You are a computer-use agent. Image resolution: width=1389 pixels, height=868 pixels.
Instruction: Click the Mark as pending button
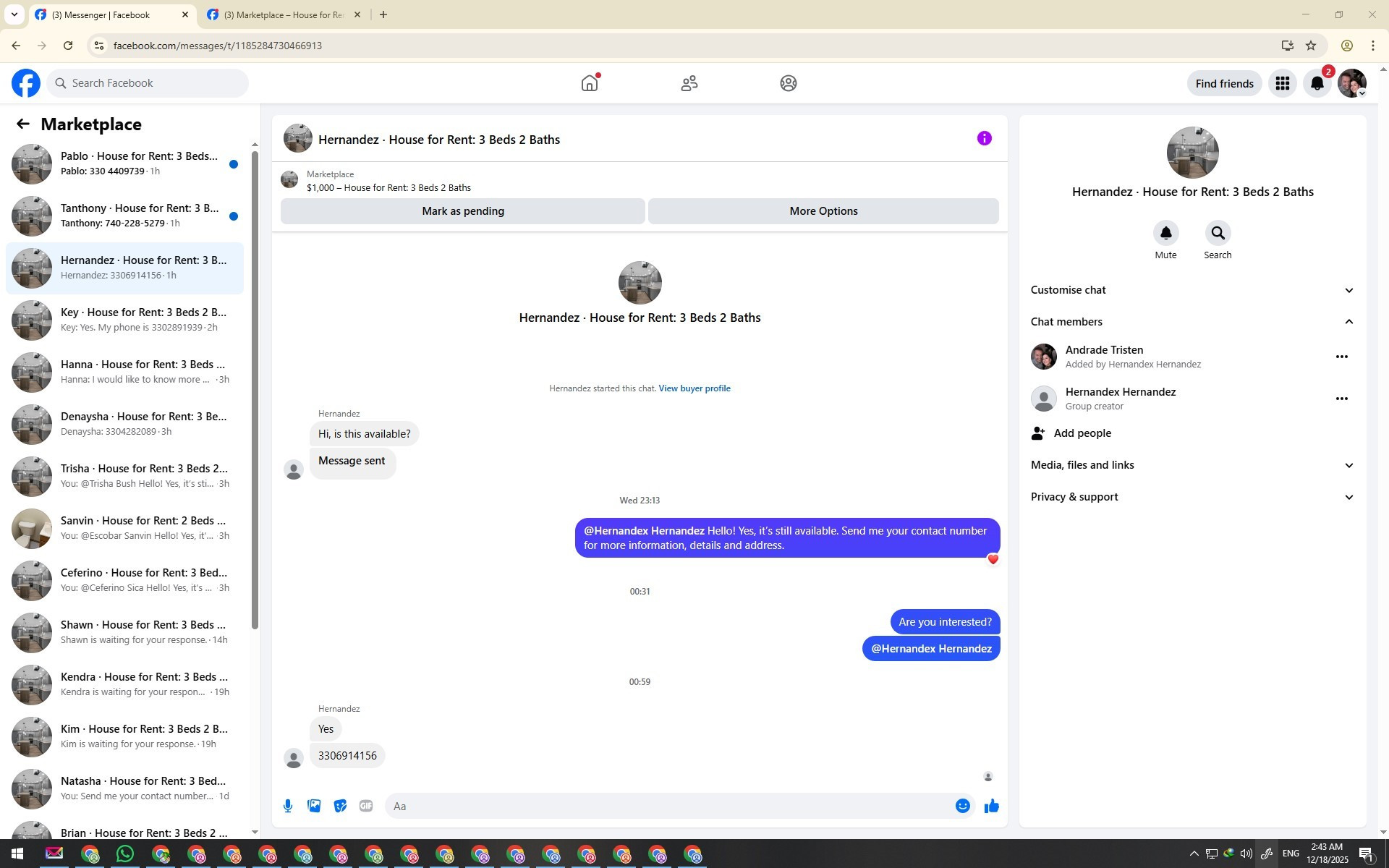[x=462, y=211]
